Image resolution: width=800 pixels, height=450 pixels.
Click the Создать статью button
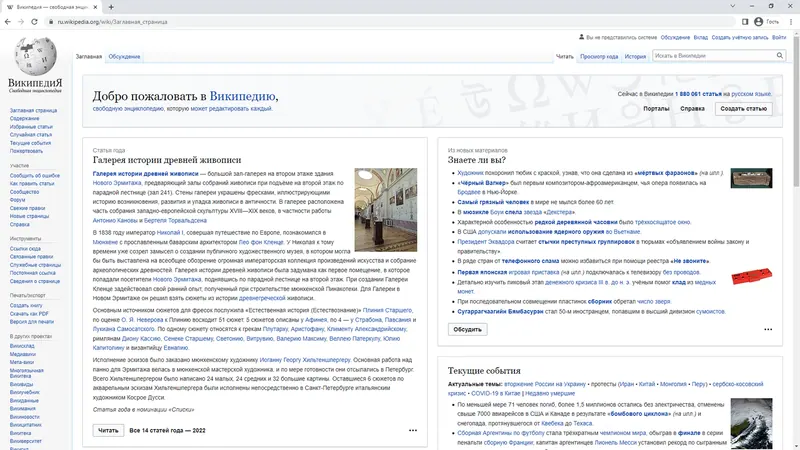coord(743,109)
